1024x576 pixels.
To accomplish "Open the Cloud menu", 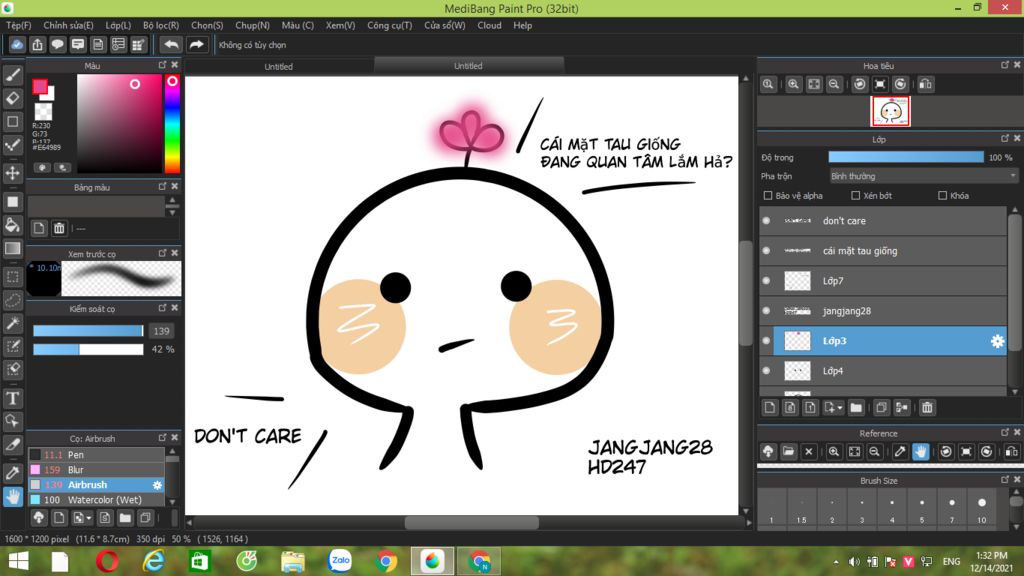I will 489,25.
